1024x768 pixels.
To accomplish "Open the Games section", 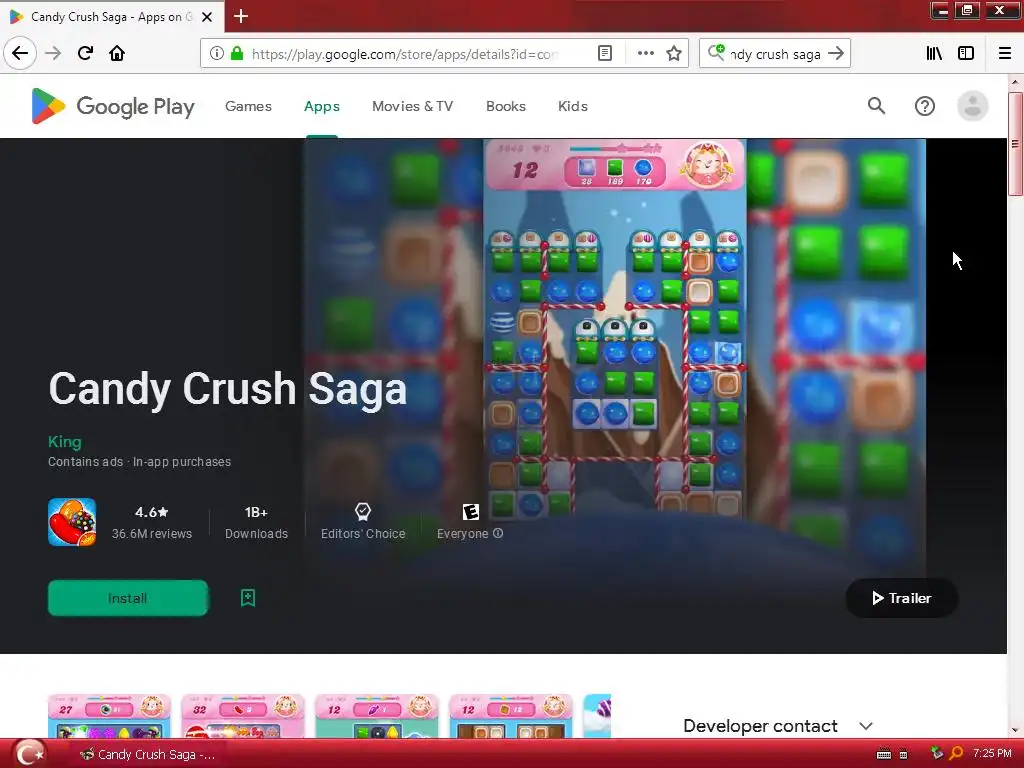I will click(x=248, y=106).
